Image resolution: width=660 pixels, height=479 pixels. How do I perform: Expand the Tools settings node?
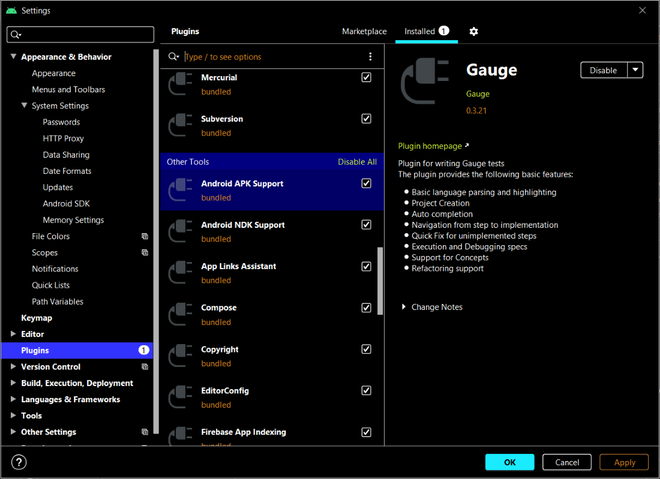point(13,415)
